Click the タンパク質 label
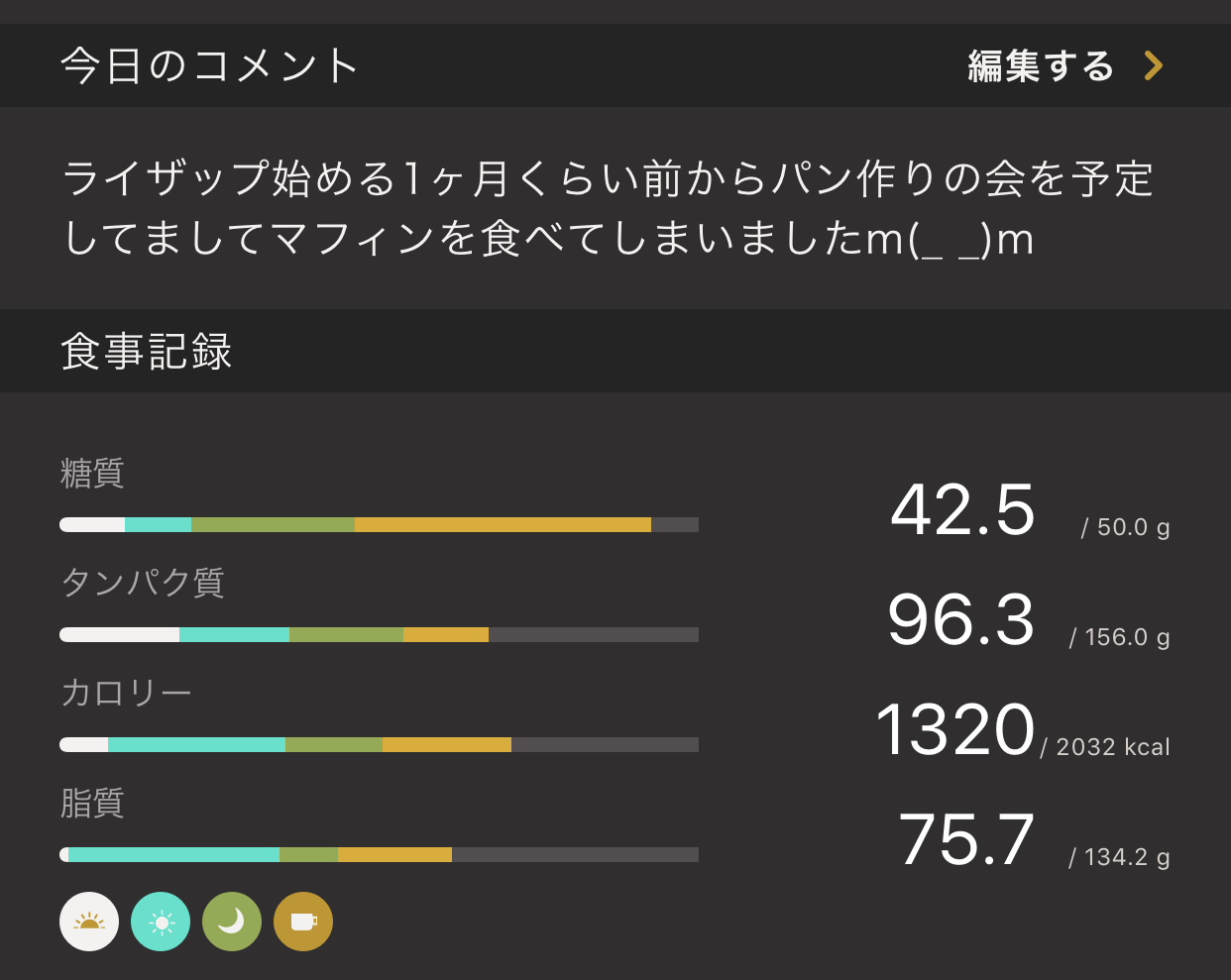This screenshot has width=1231, height=980. click(143, 583)
